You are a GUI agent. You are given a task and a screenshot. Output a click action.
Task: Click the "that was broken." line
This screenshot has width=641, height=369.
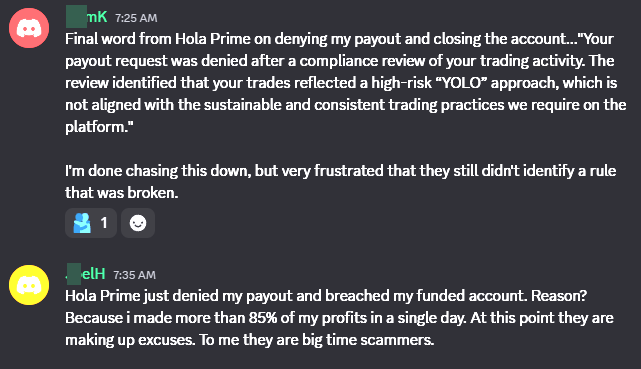click(122, 193)
